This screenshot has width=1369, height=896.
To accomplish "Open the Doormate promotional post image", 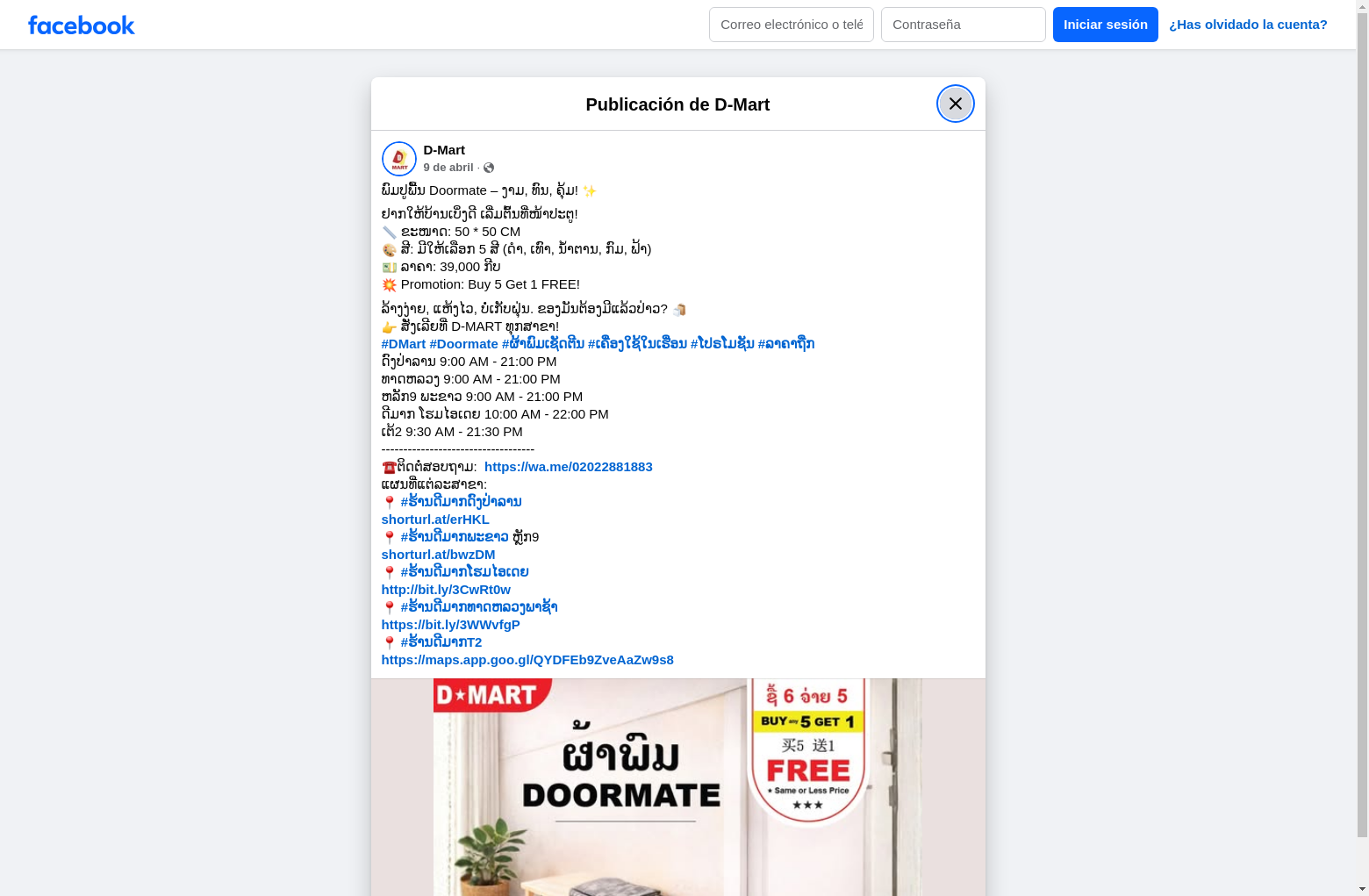I will point(677,787).
